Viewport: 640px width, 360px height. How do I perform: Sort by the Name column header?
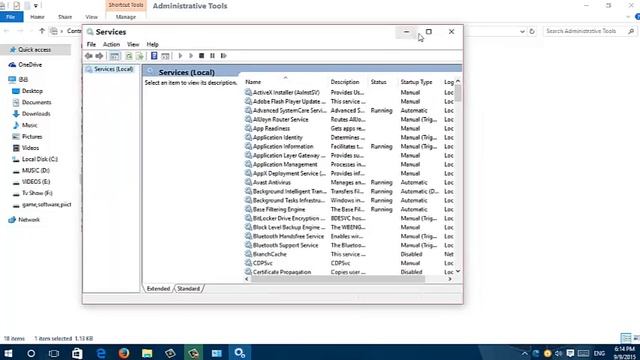point(286,82)
